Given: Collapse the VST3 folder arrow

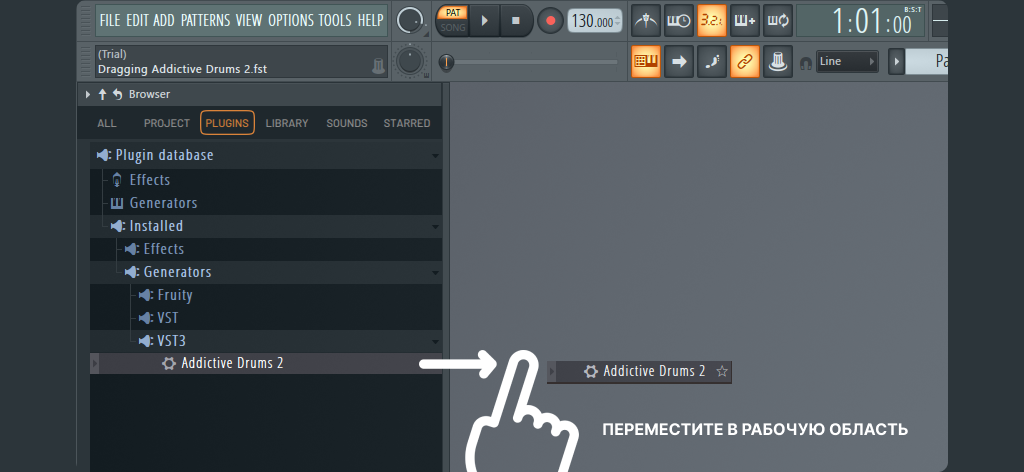Looking at the screenshot, I should (435, 341).
